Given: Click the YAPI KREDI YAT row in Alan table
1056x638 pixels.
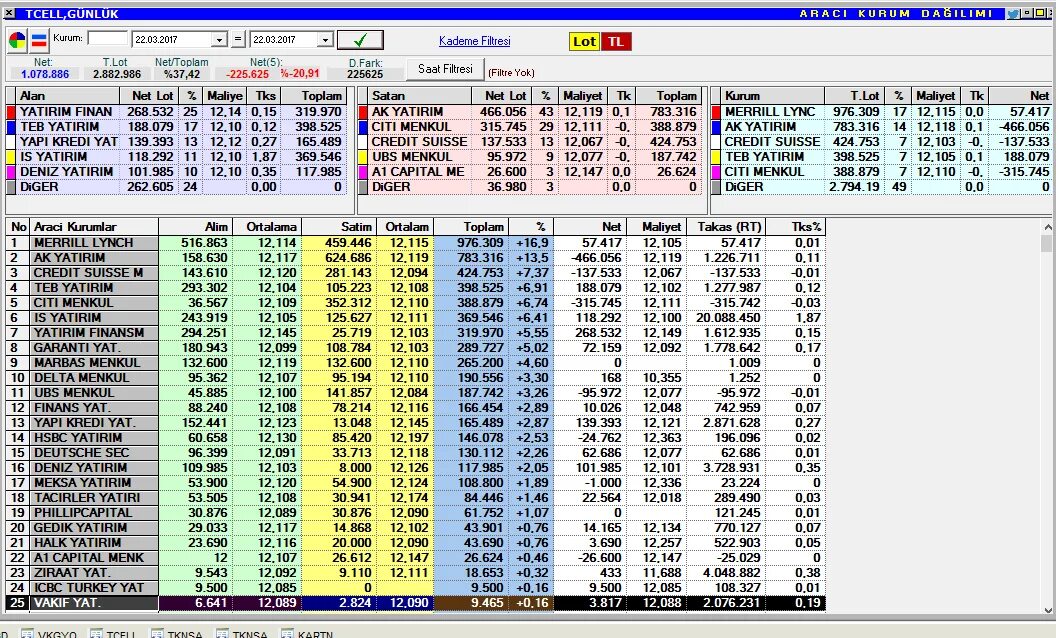Looking at the screenshot, I should coord(178,141).
